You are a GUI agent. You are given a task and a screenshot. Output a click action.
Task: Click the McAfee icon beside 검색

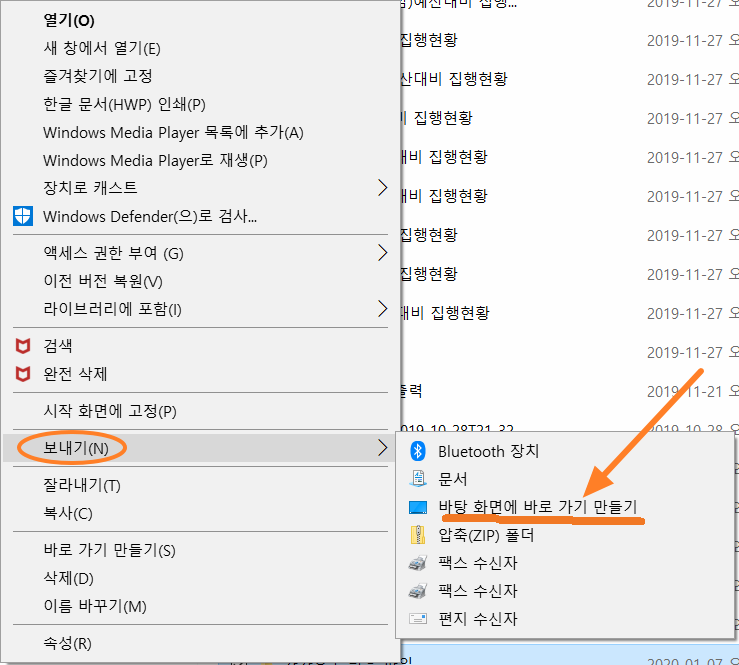(x=23, y=346)
